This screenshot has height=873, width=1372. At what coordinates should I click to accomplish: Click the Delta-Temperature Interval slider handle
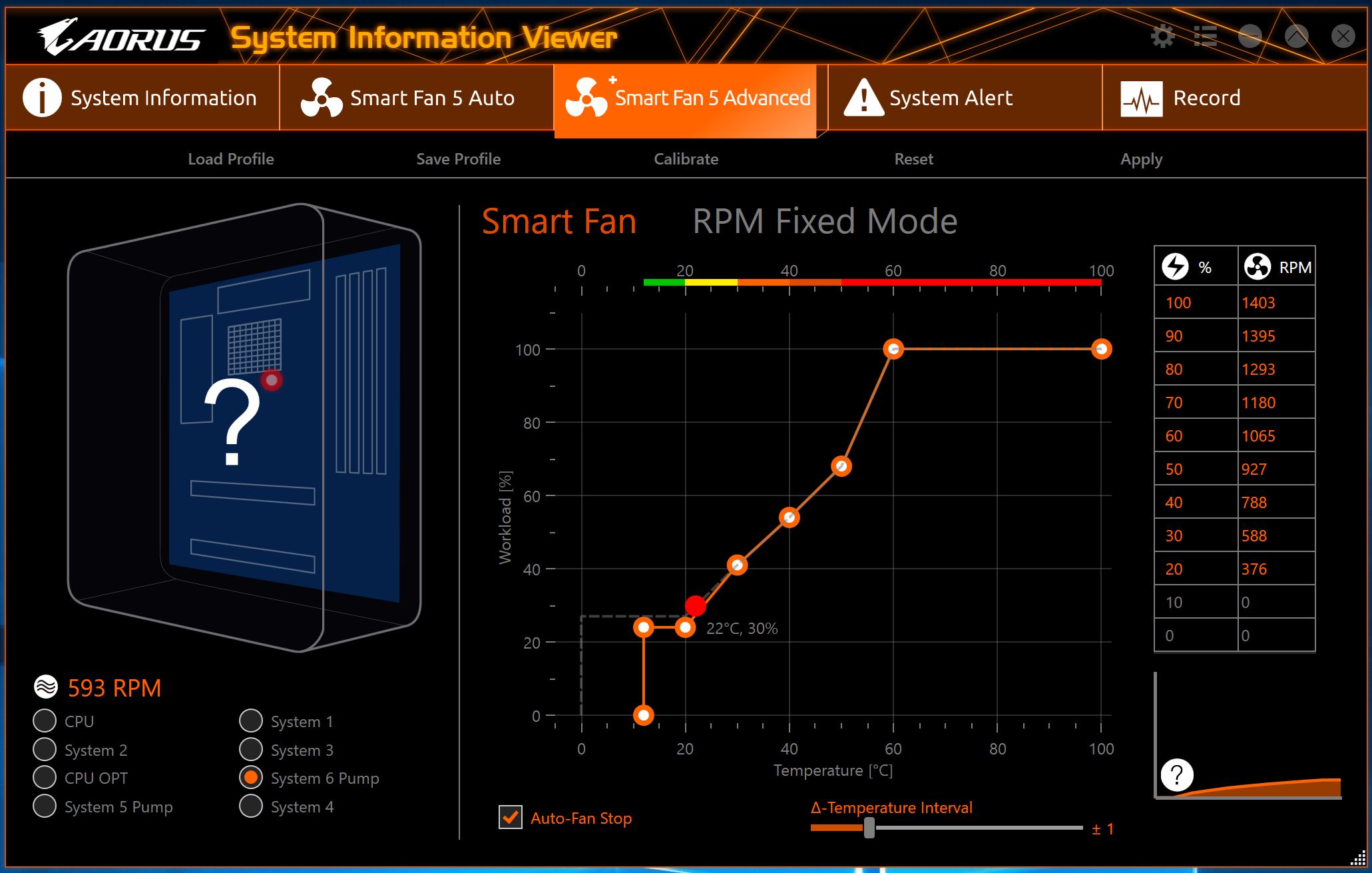pyautogui.click(x=869, y=828)
